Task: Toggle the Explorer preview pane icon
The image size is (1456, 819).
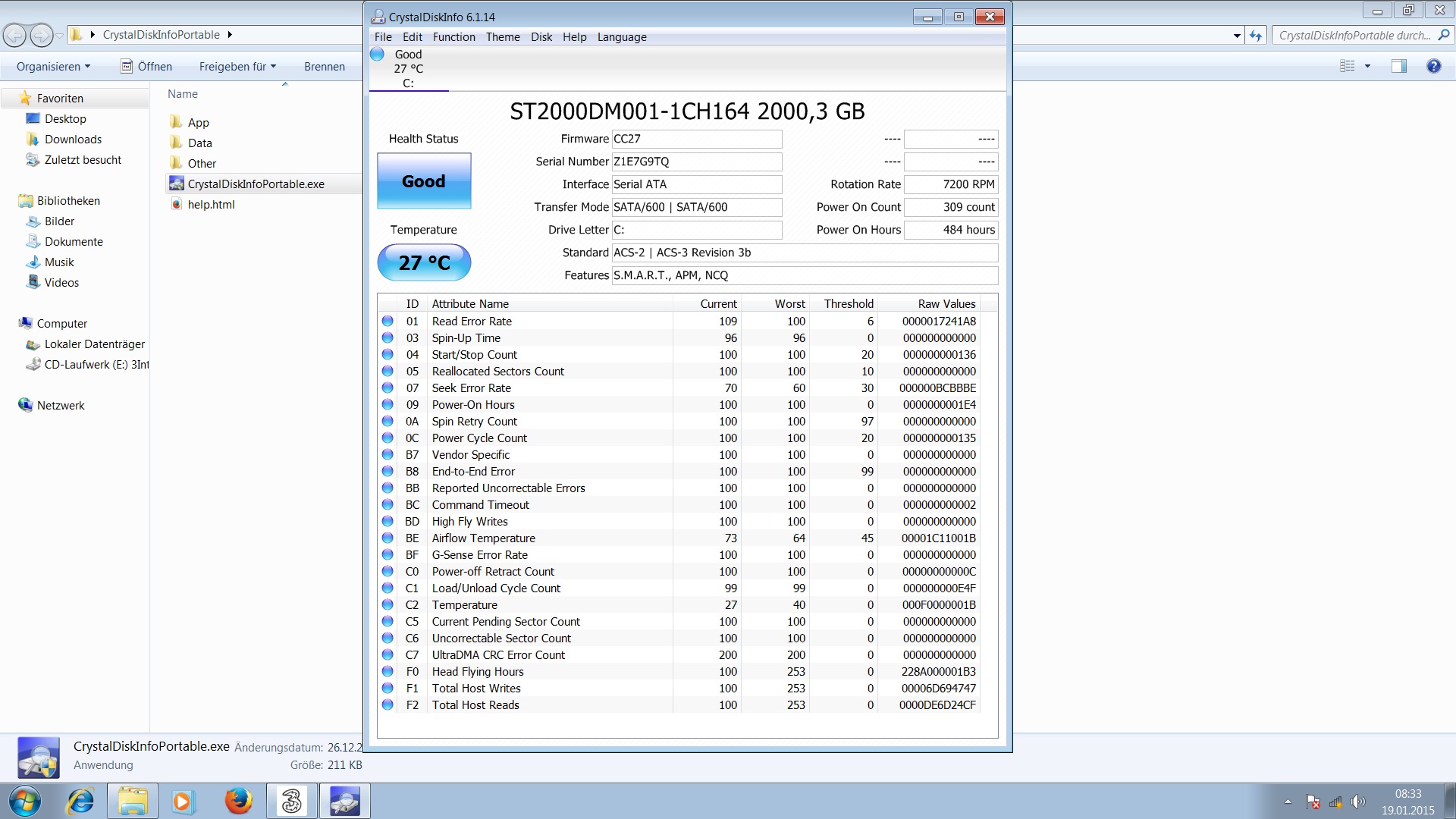Action: click(1398, 67)
